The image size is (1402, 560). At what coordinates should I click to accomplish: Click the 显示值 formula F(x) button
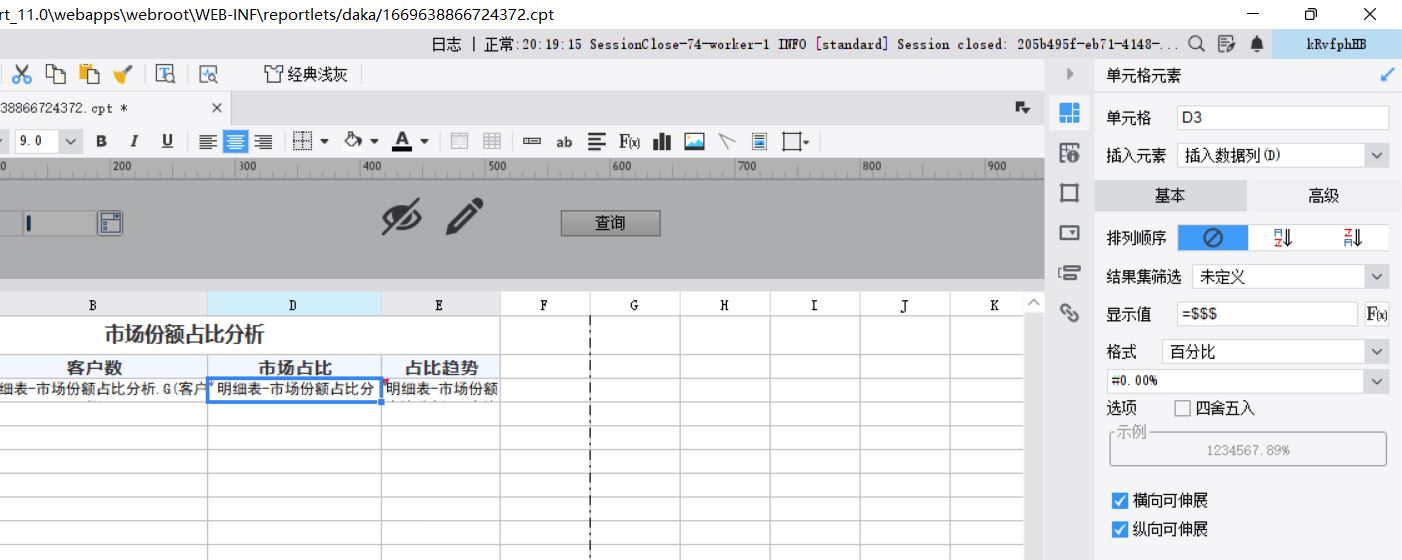1377,314
